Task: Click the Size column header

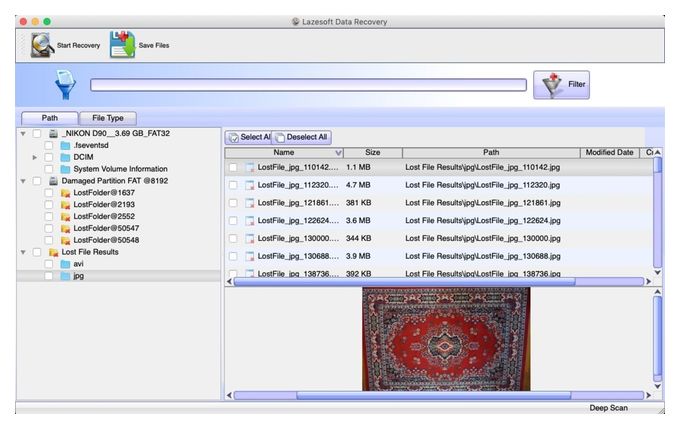Action: pos(373,153)
